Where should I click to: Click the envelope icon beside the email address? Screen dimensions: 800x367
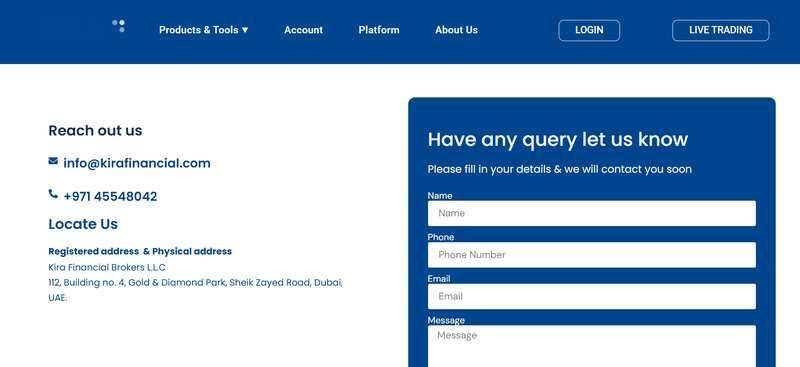pos(53,161)
